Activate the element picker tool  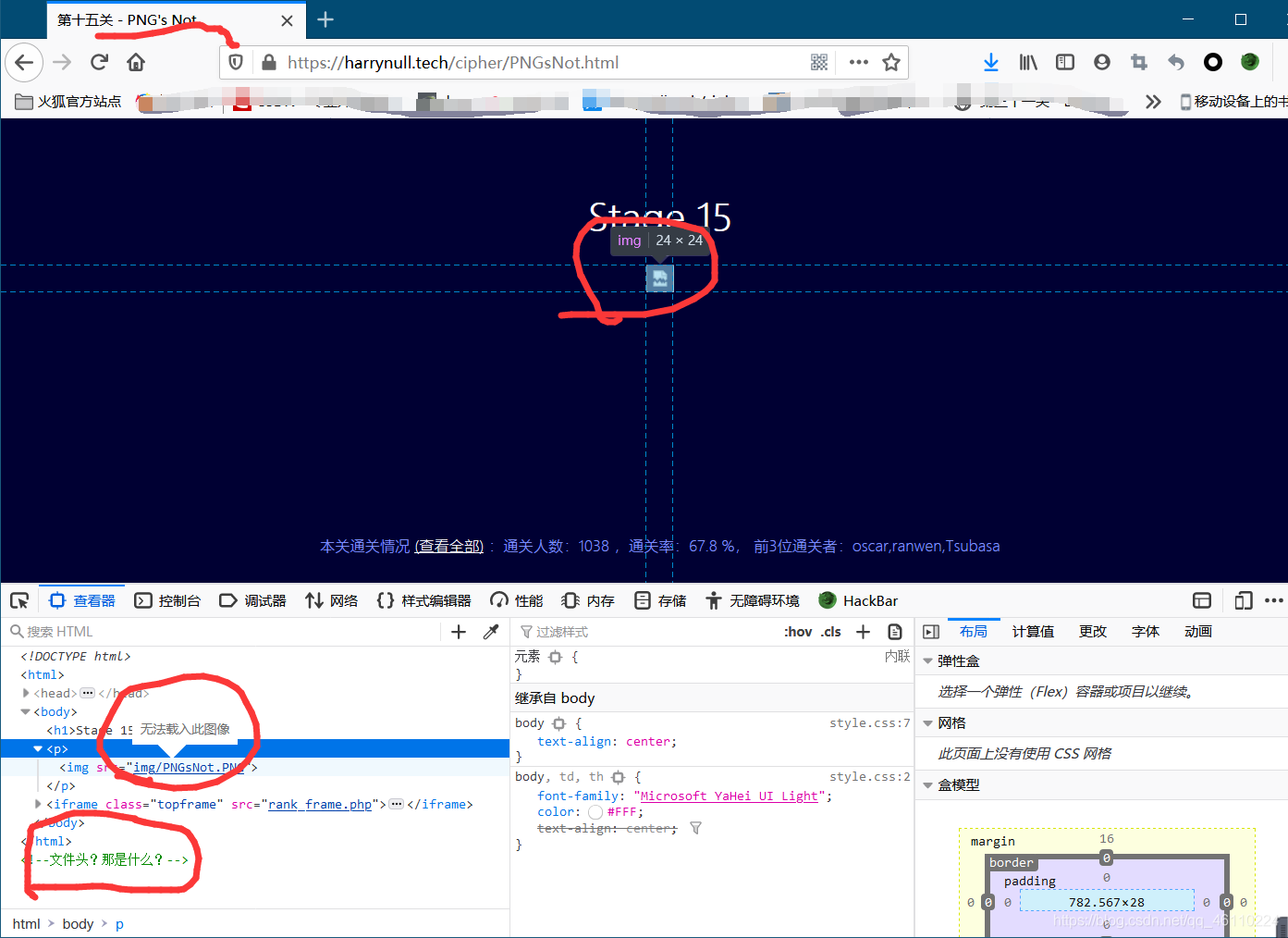(19, 600)
